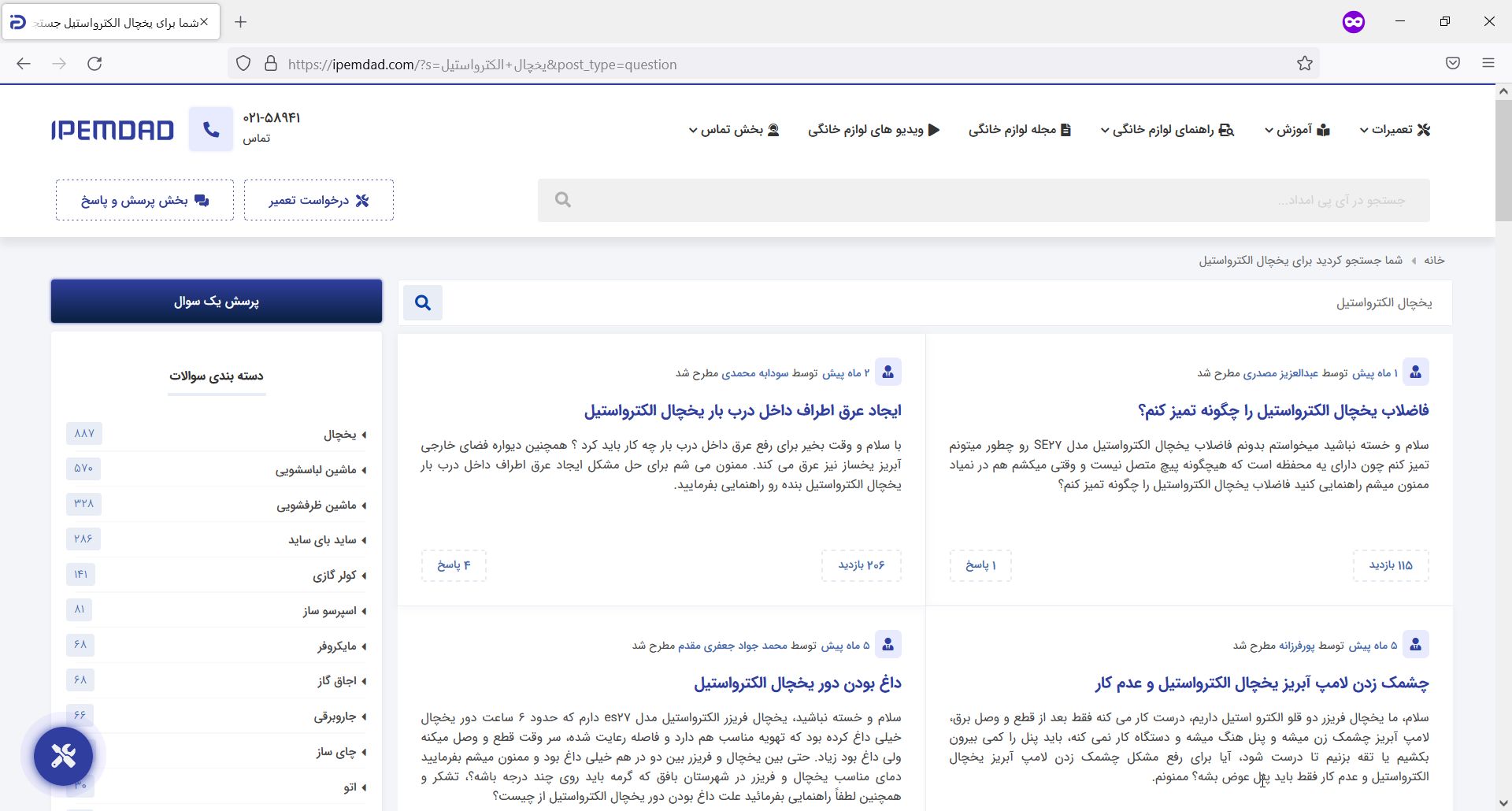Click the ۴ پاسخ badge
This screenshot has width=1512, height=811.
[454, 565]
